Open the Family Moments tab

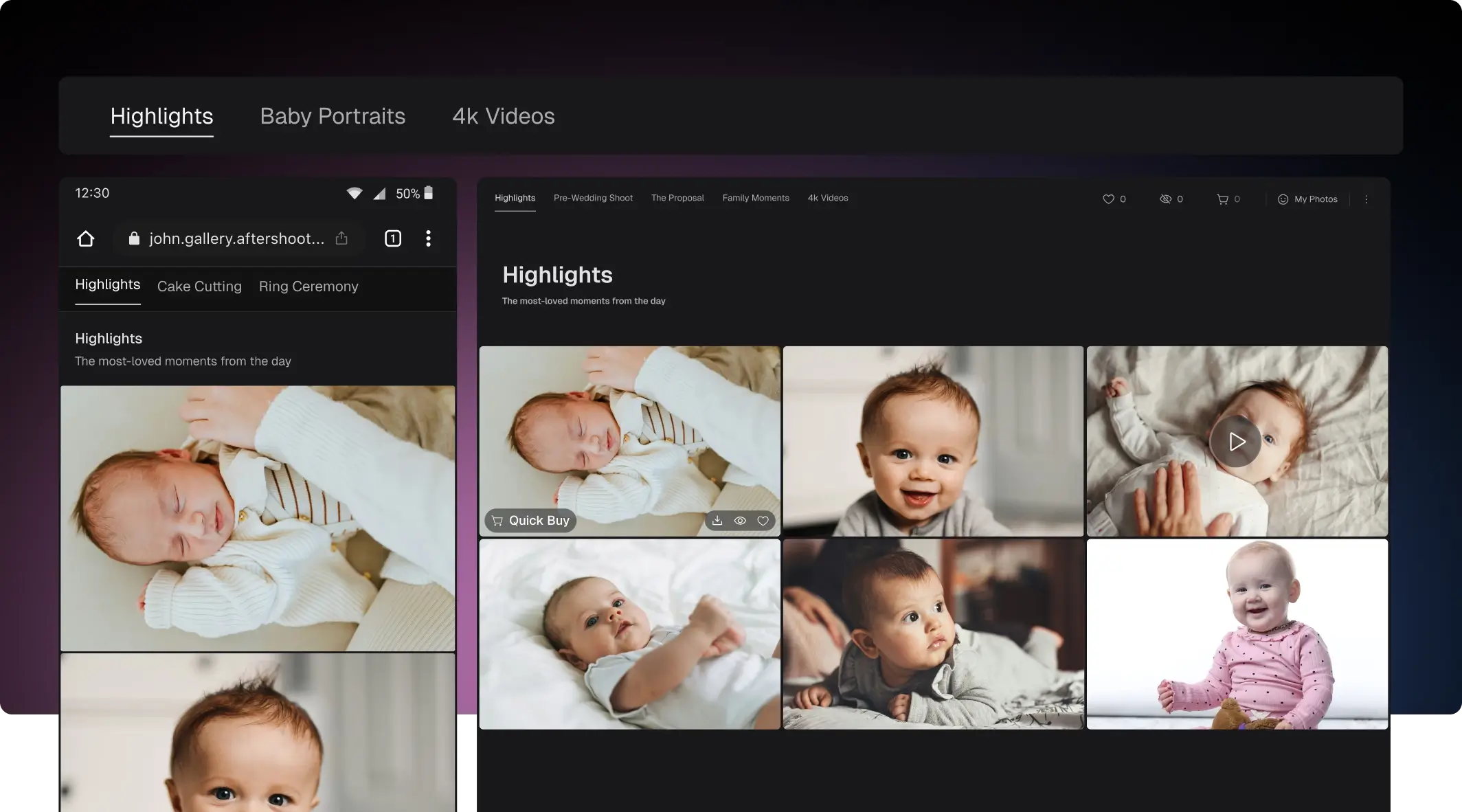pyautogui.click(x=756, y=198)
